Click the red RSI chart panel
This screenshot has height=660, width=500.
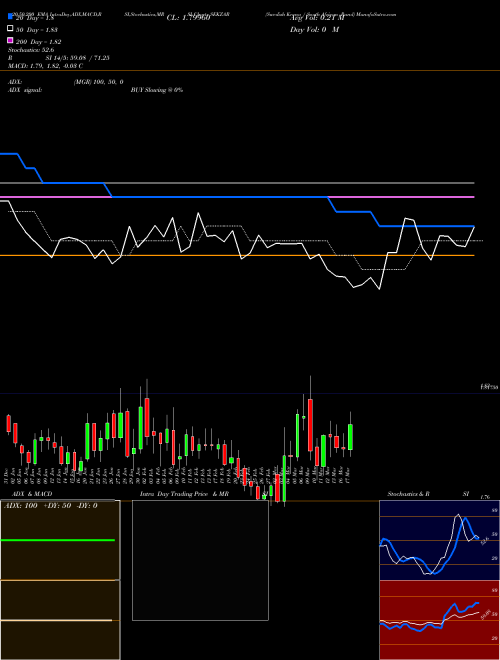[439, 620]
